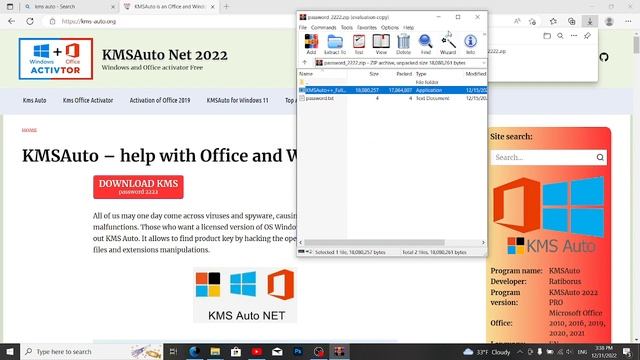640x360 pixels.
Task: Click the Delete trash icon in WinRAR
Action: coord(403,44)
